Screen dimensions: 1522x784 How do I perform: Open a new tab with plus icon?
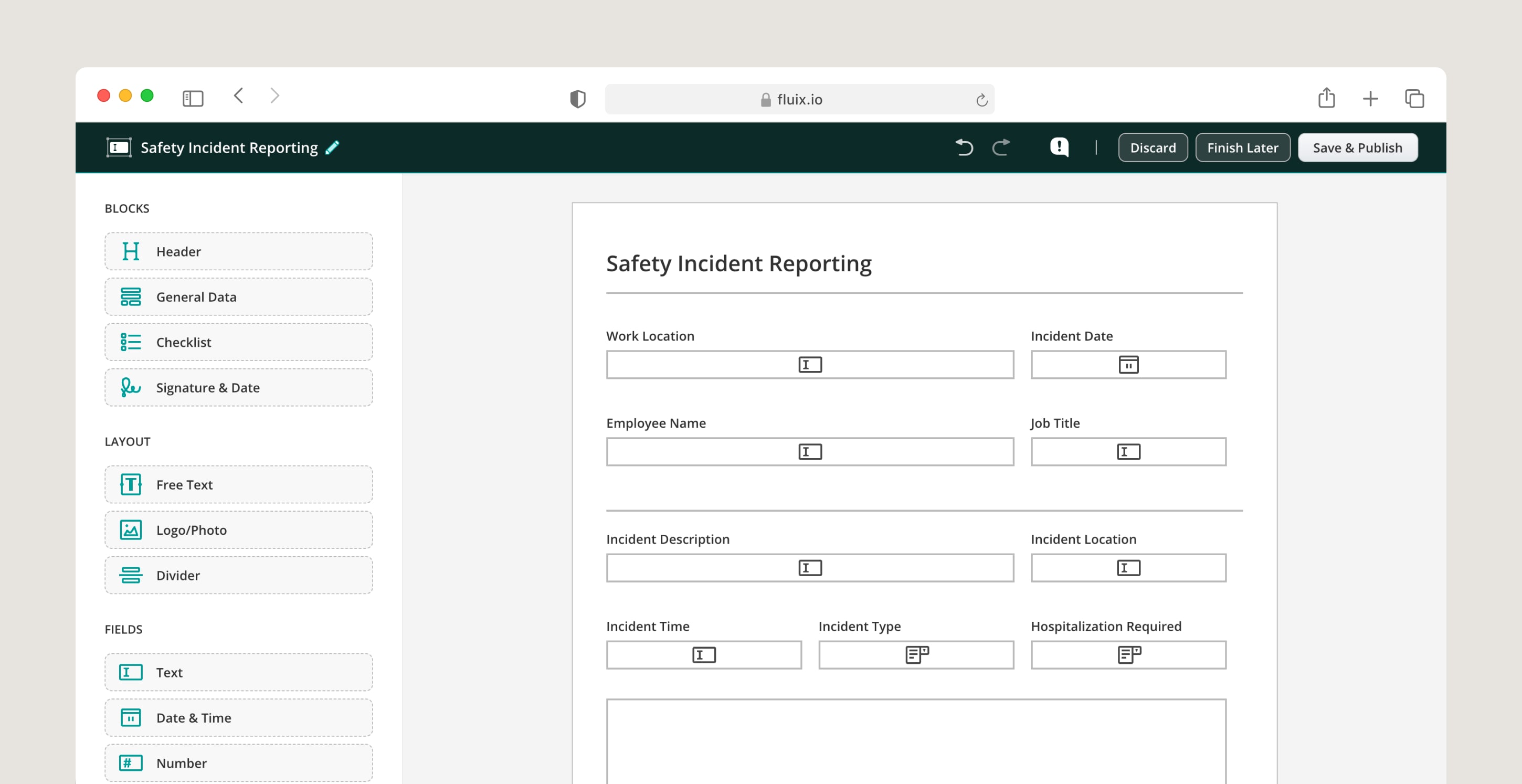point(1370,99)
